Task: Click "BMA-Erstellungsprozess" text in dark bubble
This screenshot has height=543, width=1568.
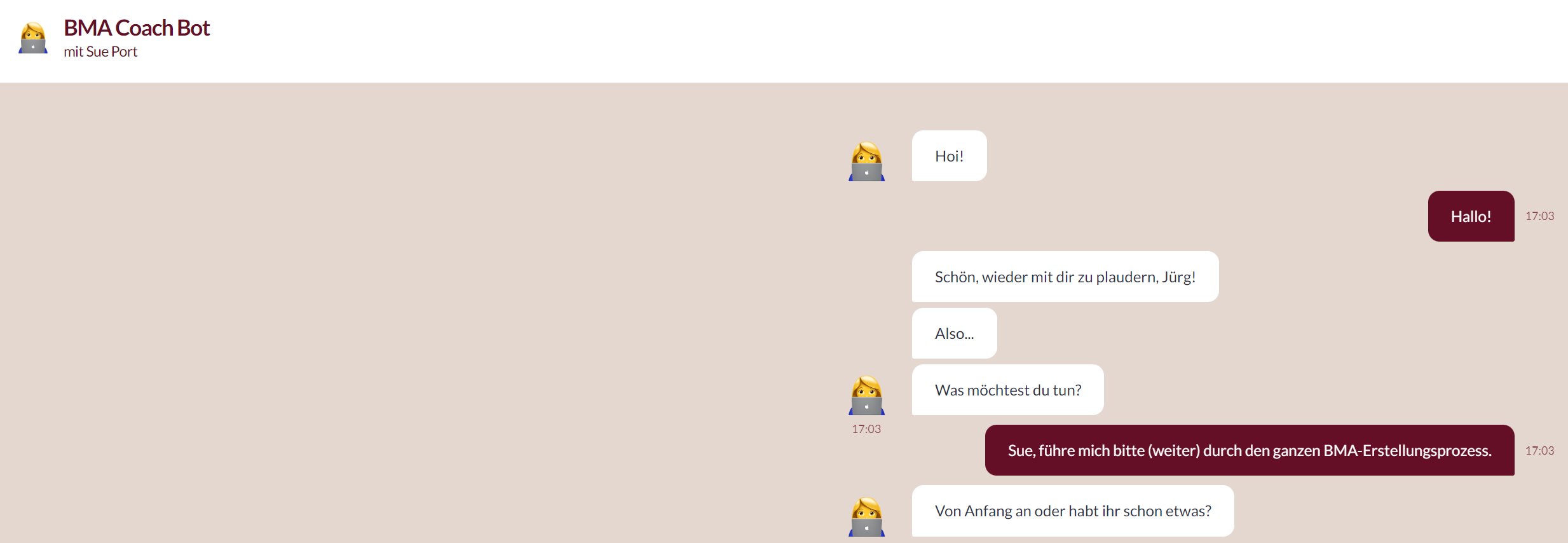Action: (x=1407, y=451)
